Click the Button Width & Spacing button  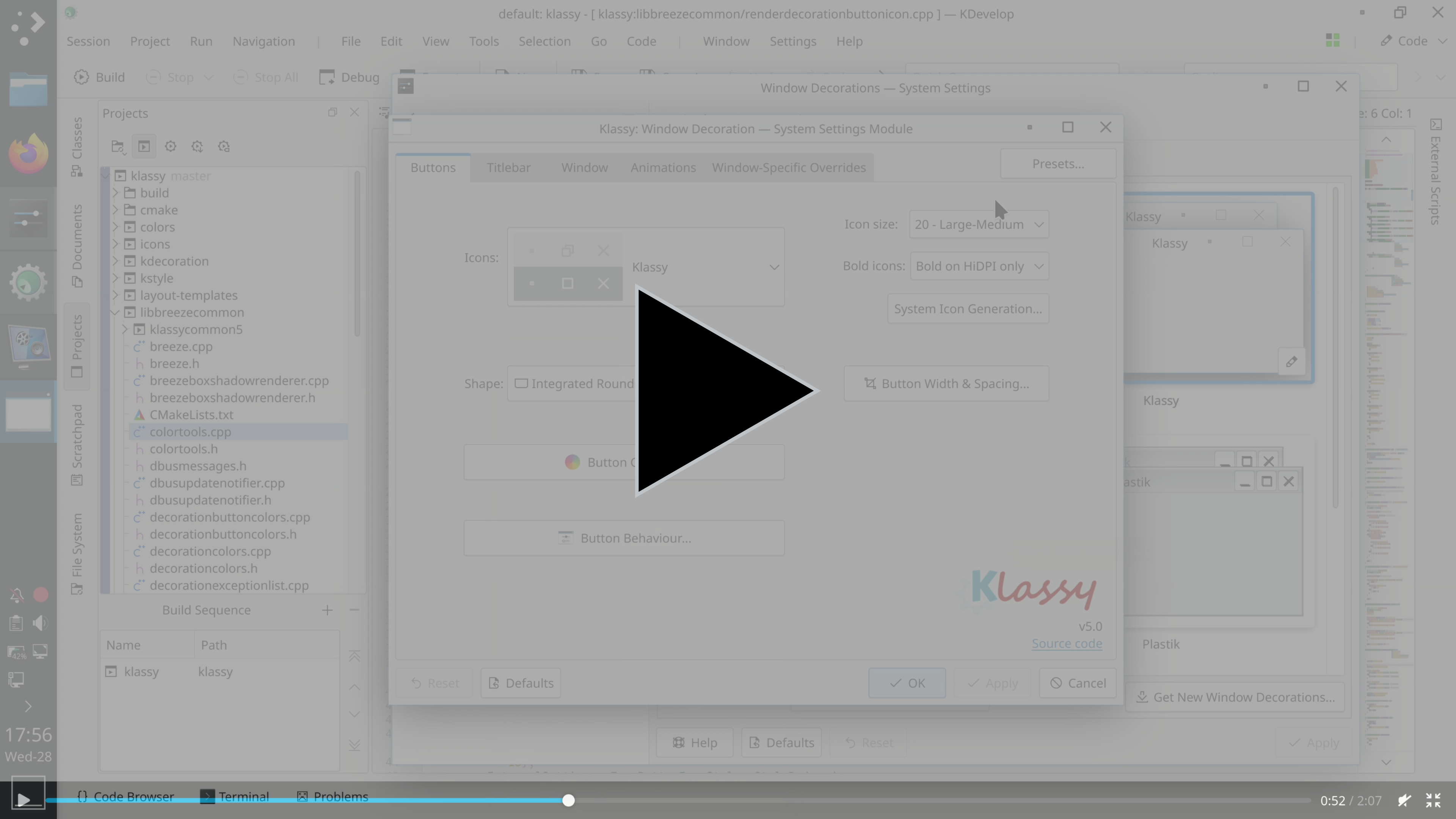[x=946, y=384]
